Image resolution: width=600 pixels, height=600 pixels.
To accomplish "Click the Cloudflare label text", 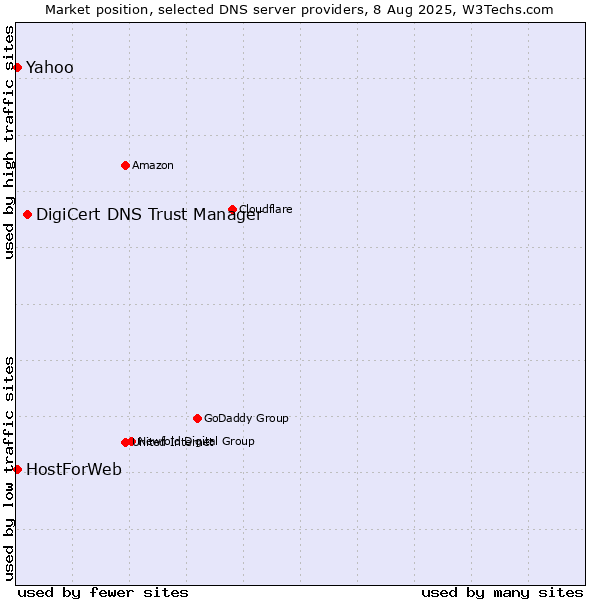I will tap(266, 209).
